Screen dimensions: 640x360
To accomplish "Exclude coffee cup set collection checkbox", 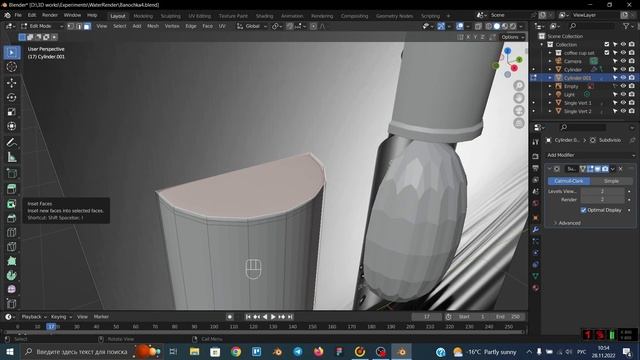I will (x=607, y=53).
